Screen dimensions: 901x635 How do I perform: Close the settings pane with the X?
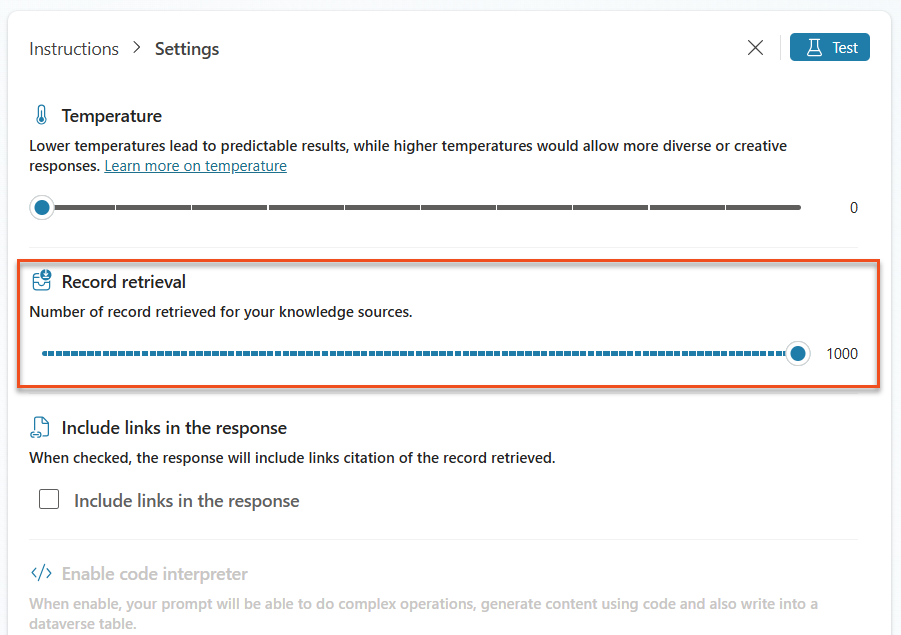755,47
